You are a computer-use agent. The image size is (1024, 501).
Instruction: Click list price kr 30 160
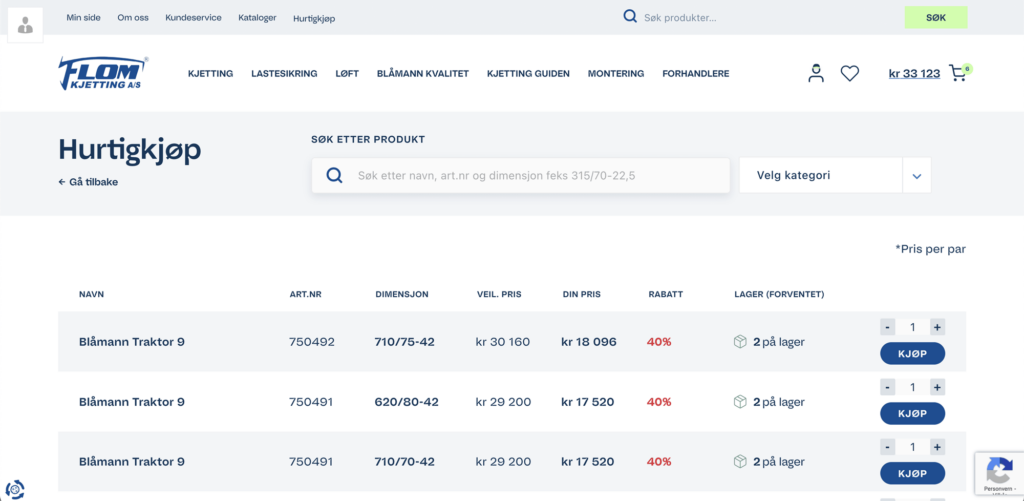[x=503, y=342]
